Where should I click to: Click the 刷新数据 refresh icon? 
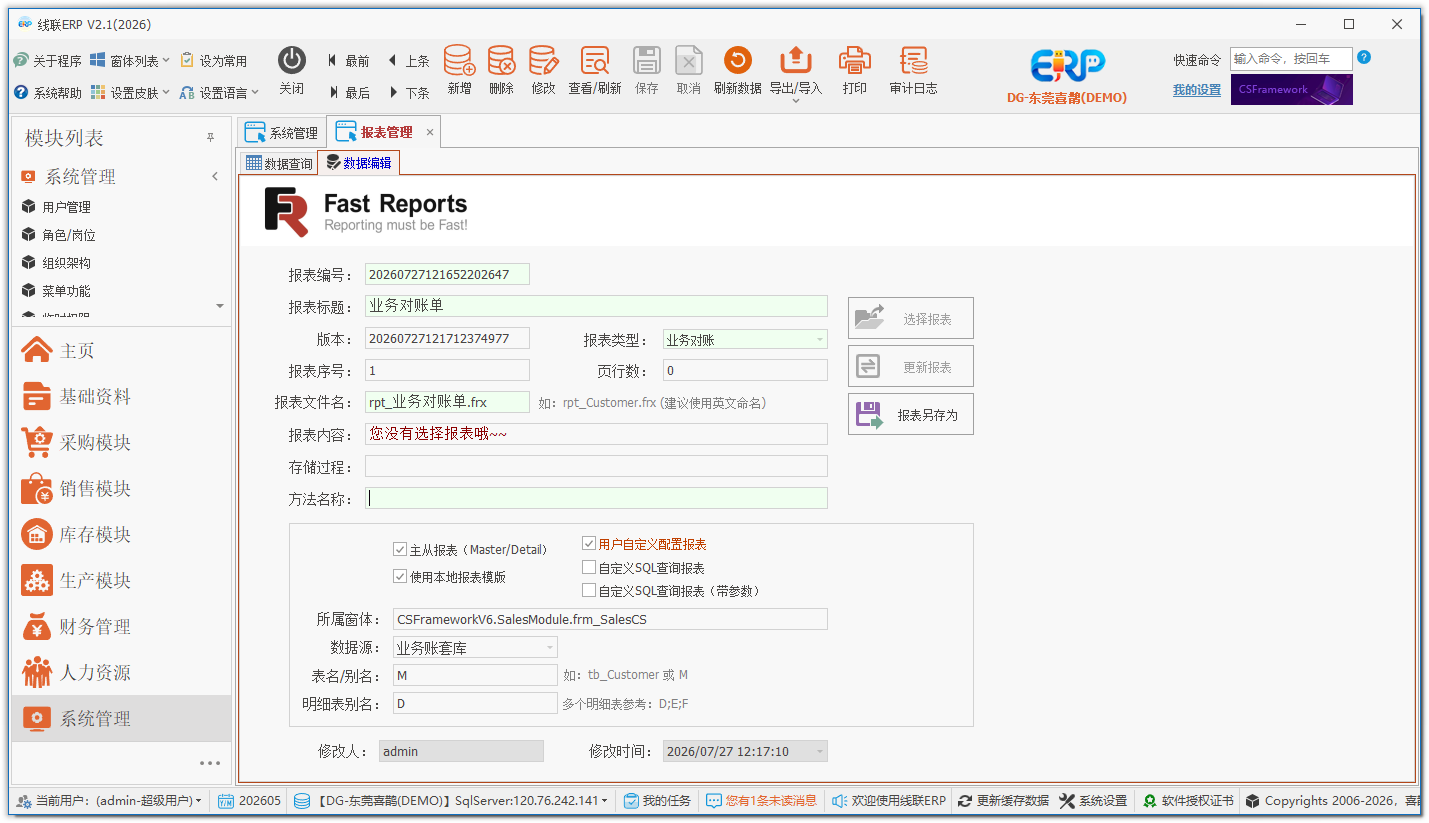[x=737, y=61]
